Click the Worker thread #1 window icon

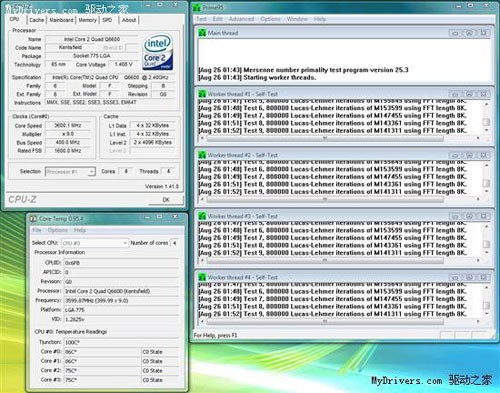202,94
